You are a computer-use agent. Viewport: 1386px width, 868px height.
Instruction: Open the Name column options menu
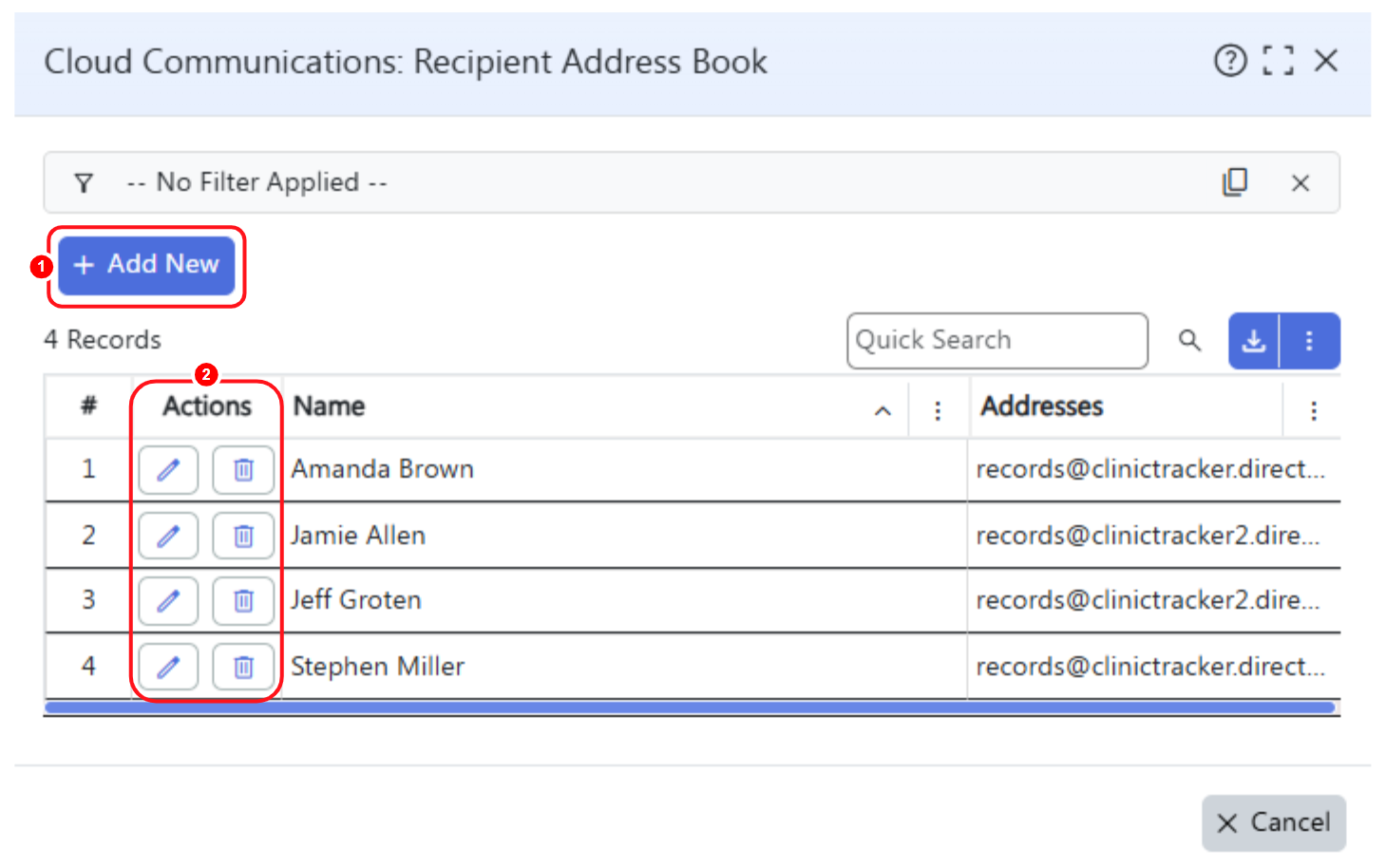pos(938,410)
